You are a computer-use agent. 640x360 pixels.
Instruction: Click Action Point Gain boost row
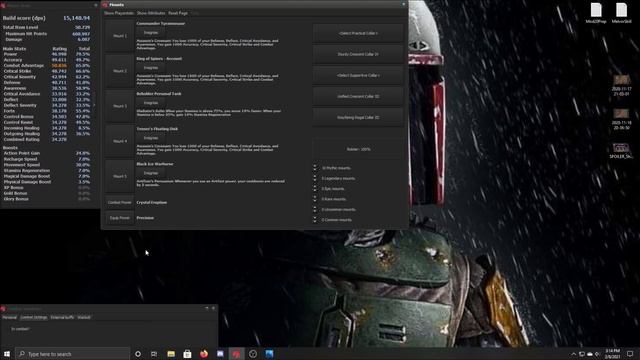click(x=47, y=153)
